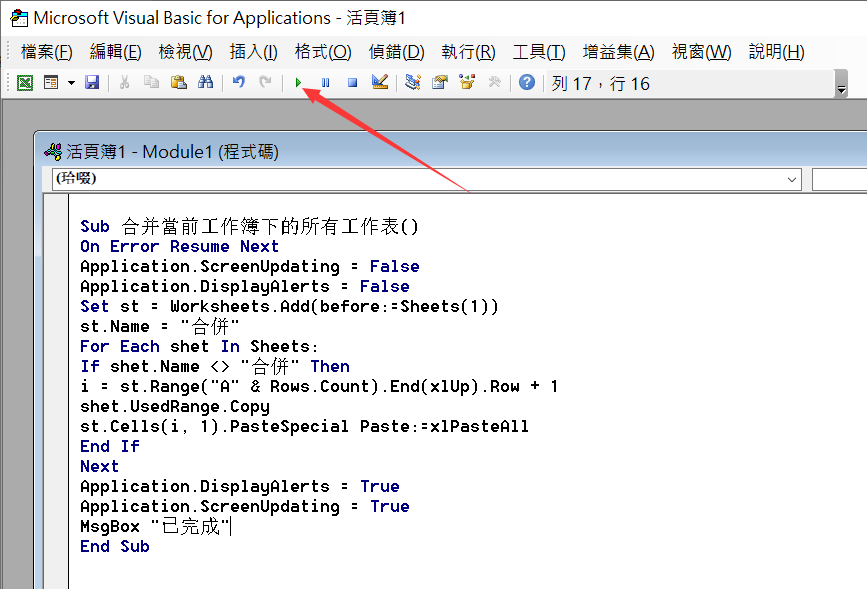
Task: Open the 格式(O) menu
Action: (x=323, y=52)
